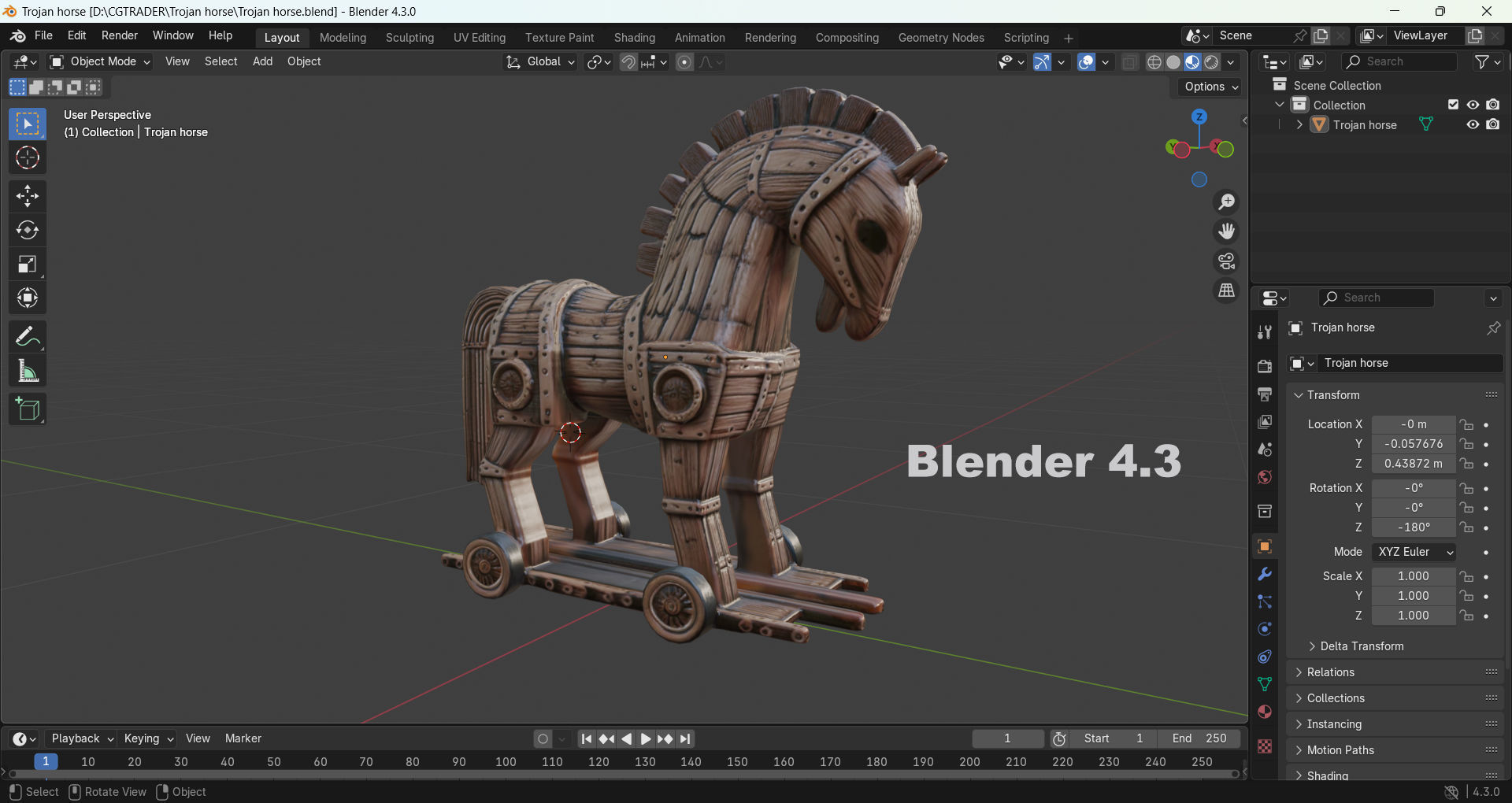Switch to wireframe shading
Screen dimensions: 1512x803
coord(1154,62)
